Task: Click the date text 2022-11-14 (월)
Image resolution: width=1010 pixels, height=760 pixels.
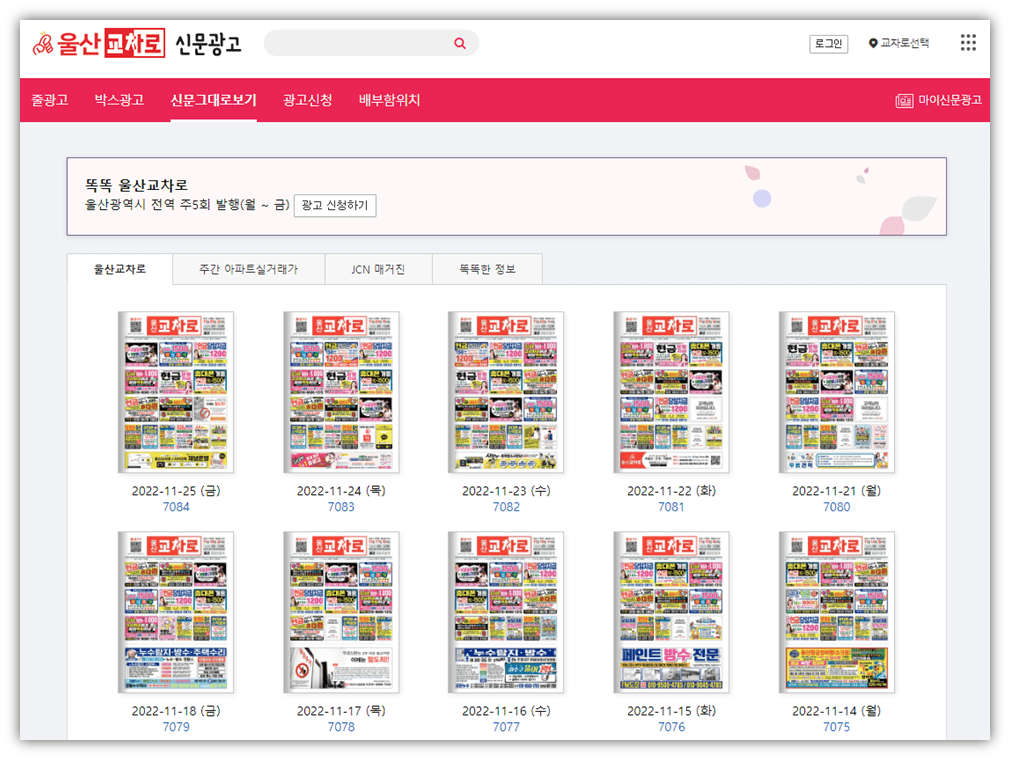Action: pyautogui.click(x=837, y=711)
